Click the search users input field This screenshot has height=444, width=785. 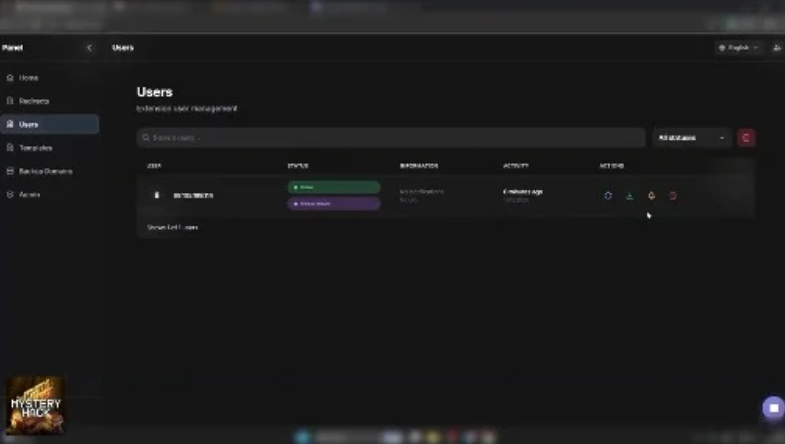[390, 138]
